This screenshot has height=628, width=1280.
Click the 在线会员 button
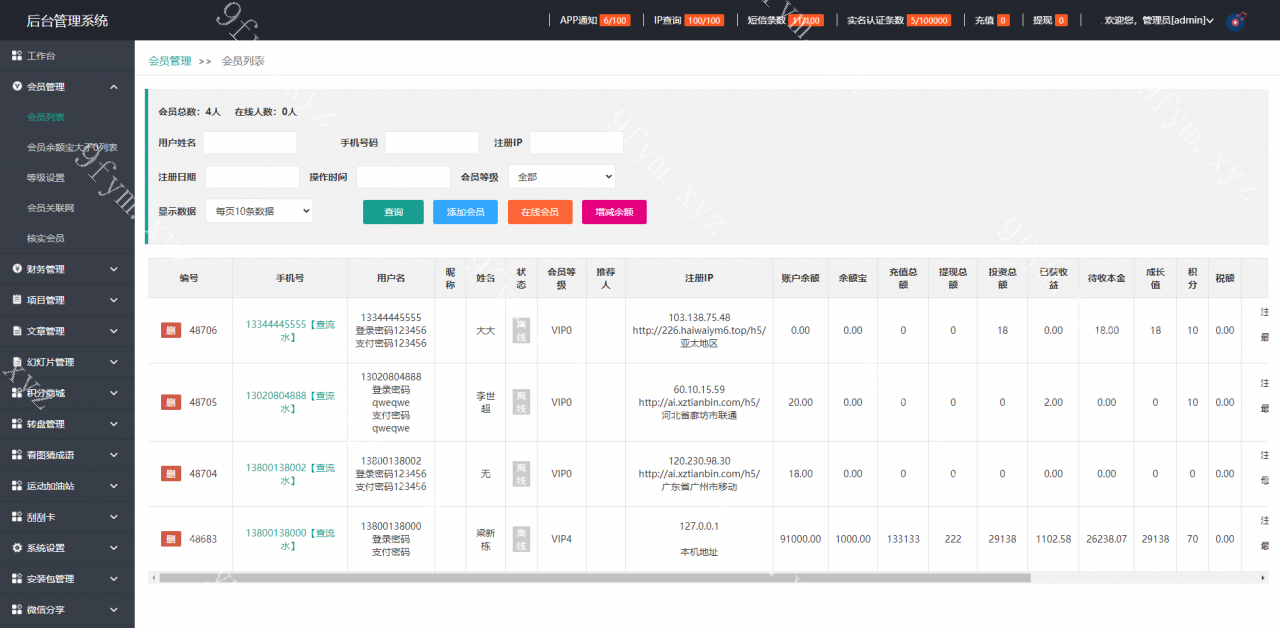point(540,212)
